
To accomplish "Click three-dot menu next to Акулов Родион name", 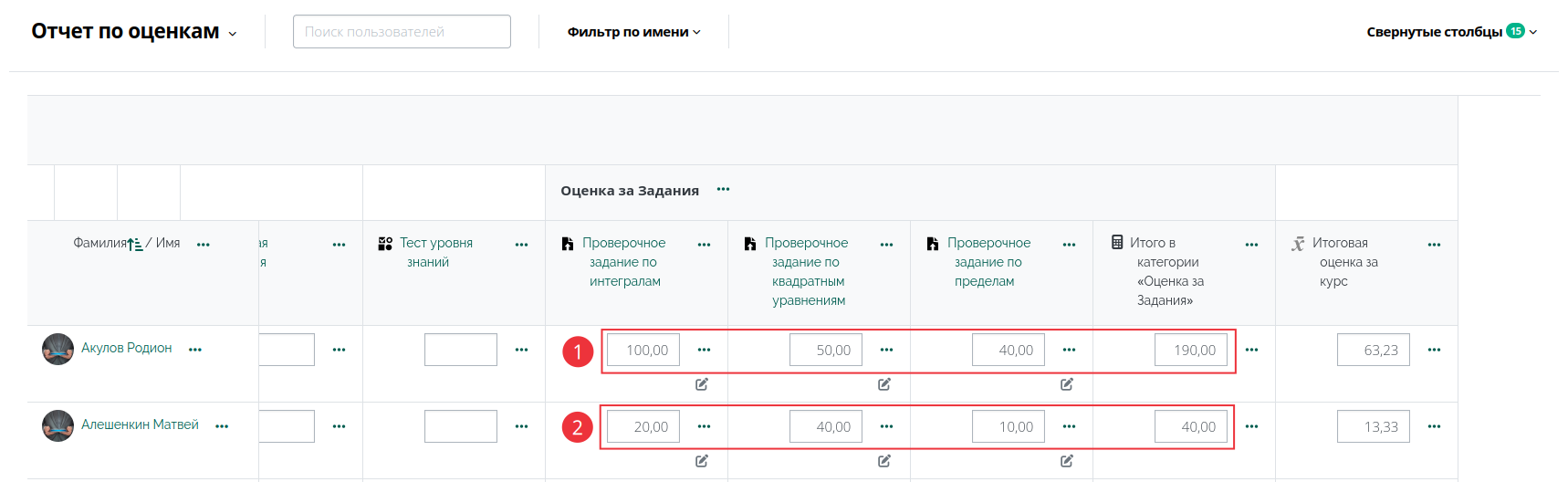I will 195,350.
